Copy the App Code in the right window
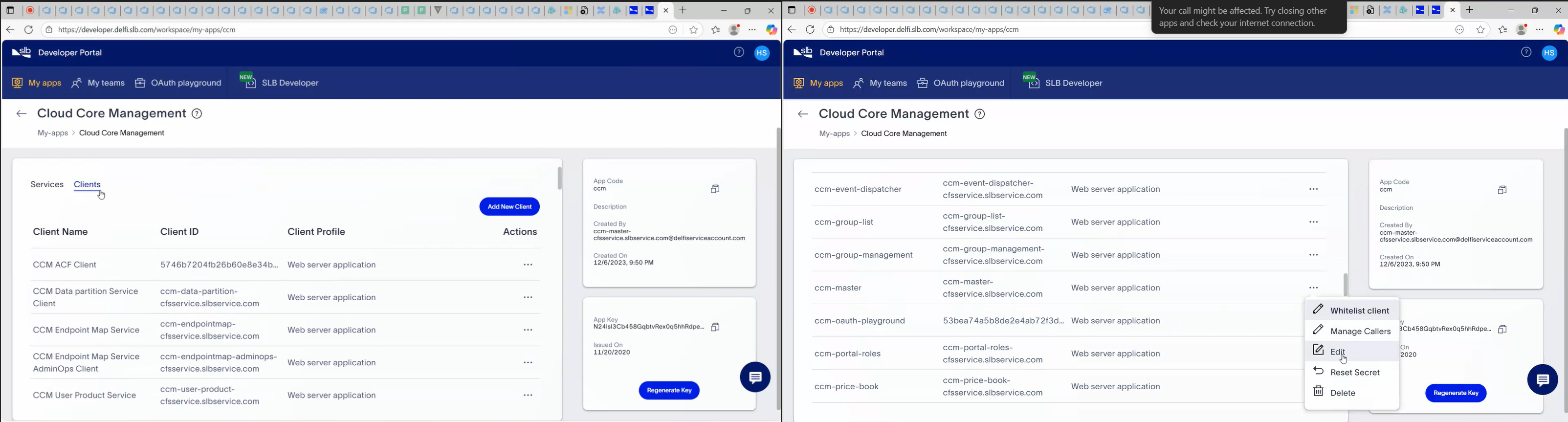 click(1503, 191)
